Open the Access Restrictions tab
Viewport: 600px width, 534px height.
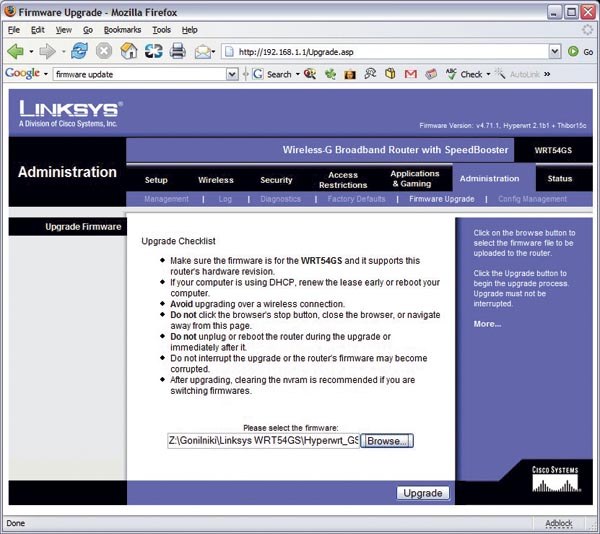[x=343, y=180]
